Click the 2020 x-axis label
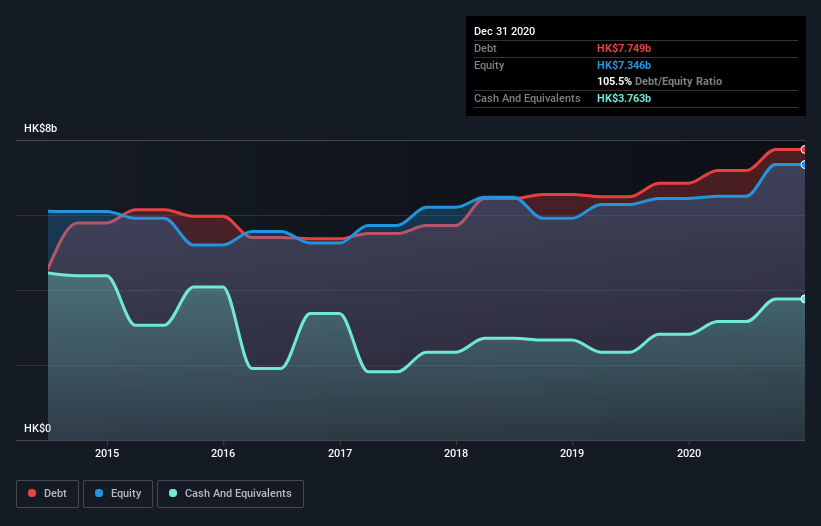 tap(689, 453)
